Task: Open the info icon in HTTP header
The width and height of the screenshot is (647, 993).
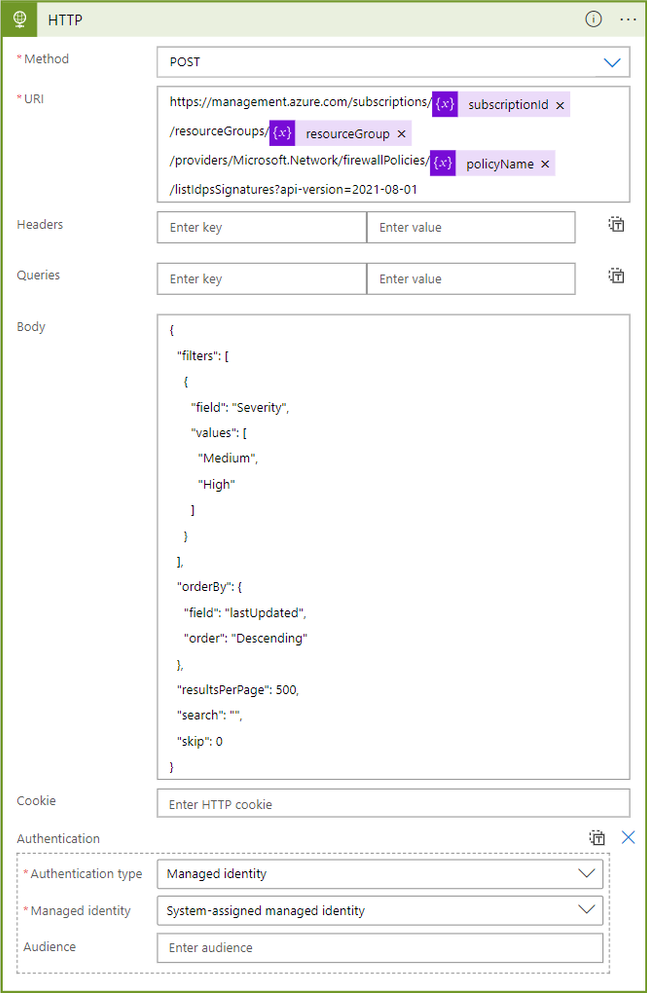Action: (x=593, y=19)
